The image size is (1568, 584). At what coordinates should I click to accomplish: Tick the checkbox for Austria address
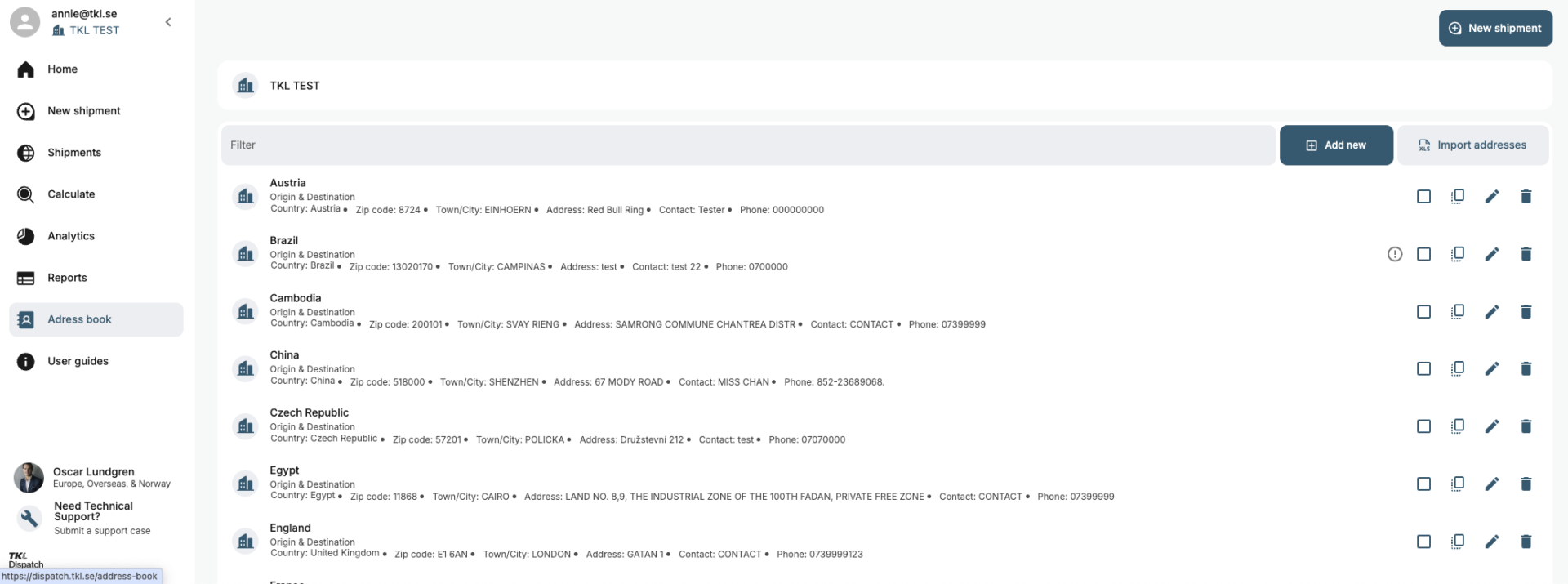click(x=1423, y=197)
